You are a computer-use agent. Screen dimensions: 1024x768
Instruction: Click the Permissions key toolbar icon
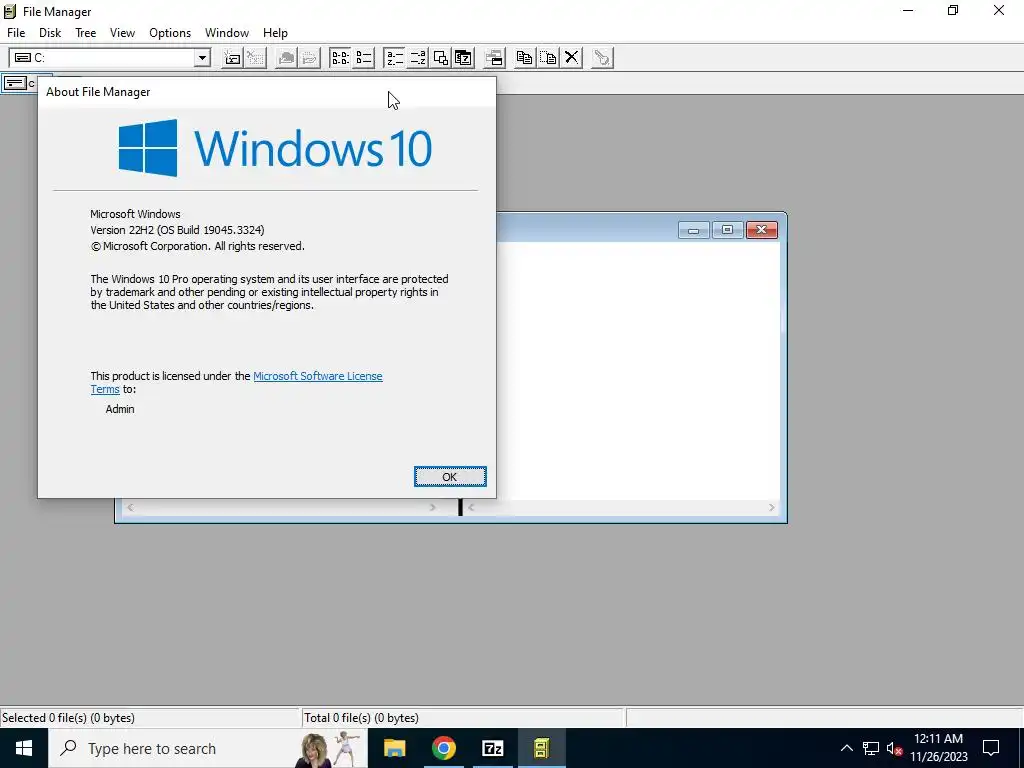[602, 57]
